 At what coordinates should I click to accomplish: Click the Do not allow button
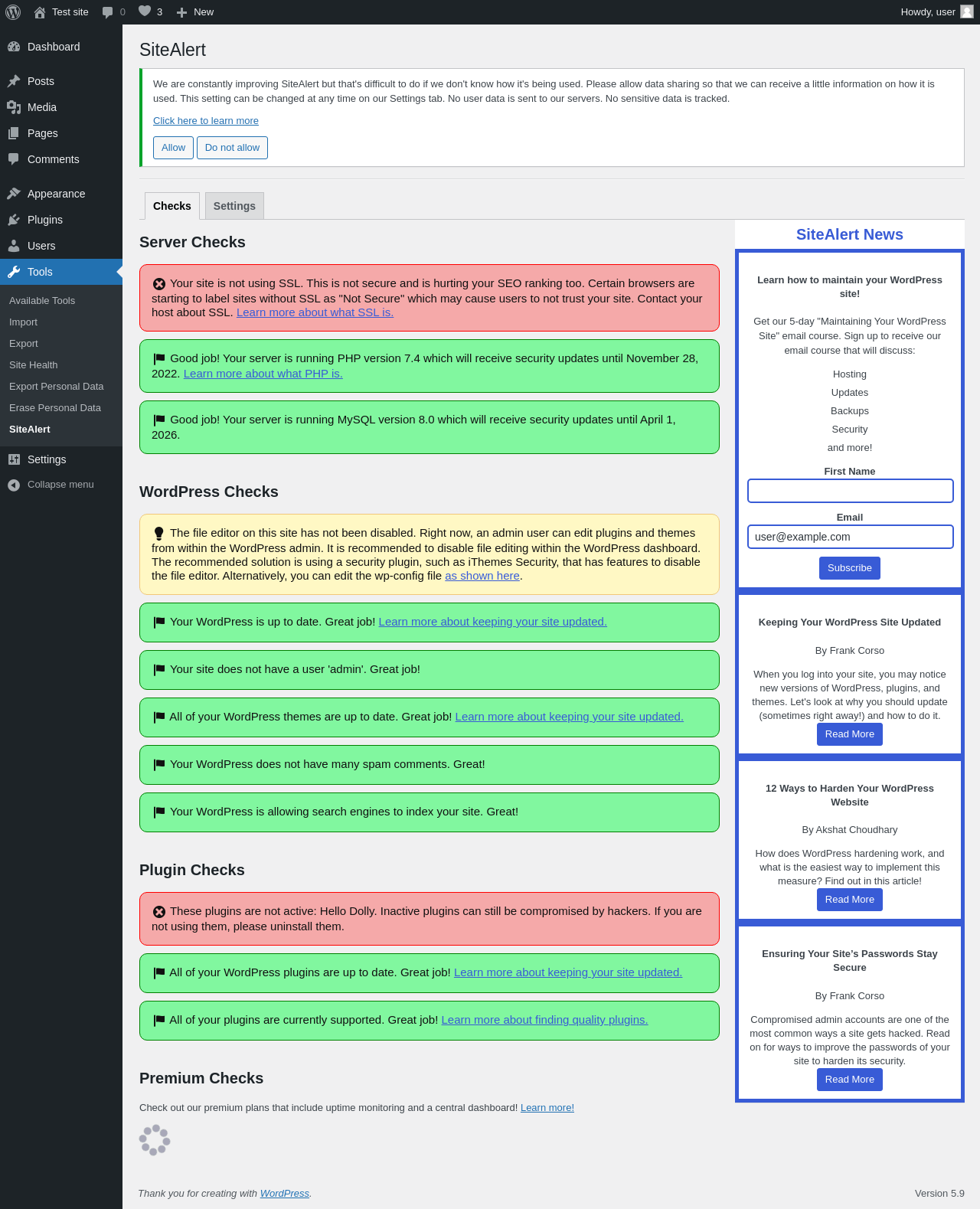tap(232, 148)
